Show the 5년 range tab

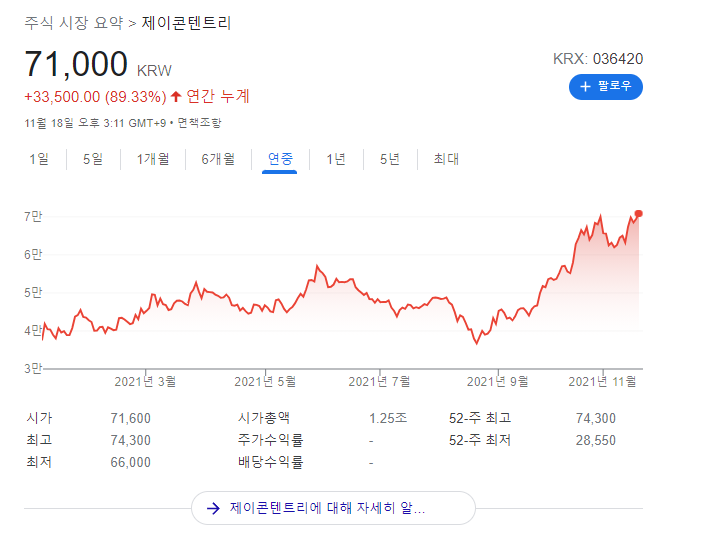point(390,159)
